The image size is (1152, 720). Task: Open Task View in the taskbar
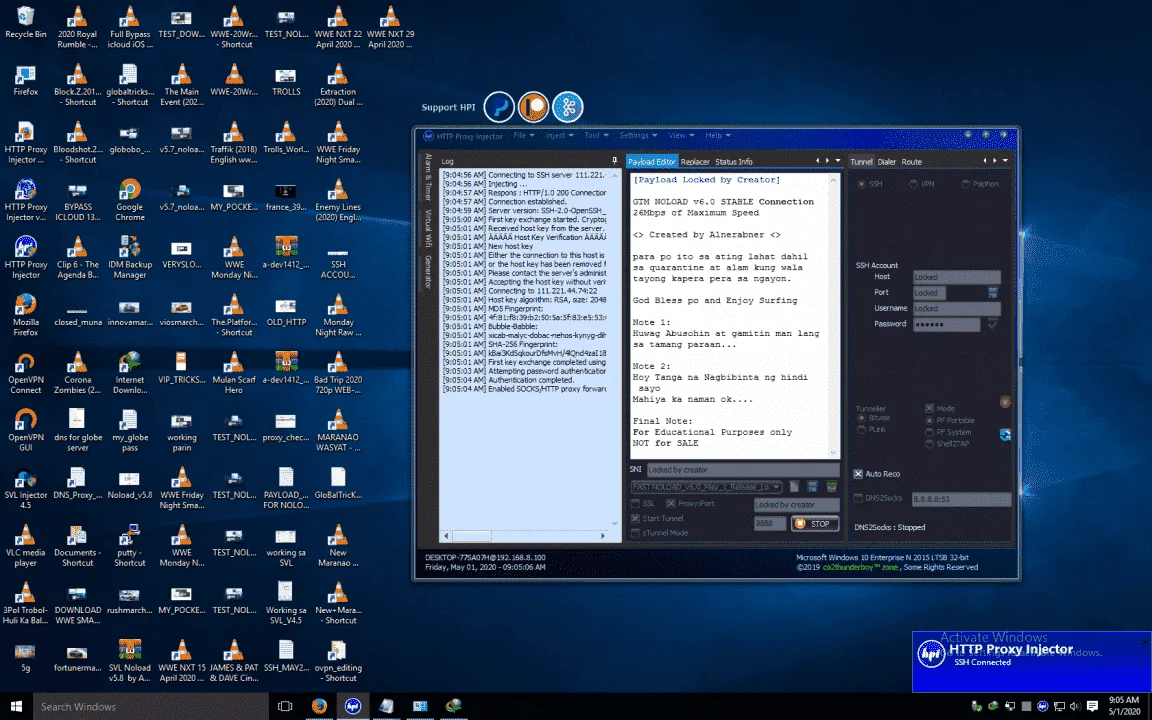pos(285,706)
